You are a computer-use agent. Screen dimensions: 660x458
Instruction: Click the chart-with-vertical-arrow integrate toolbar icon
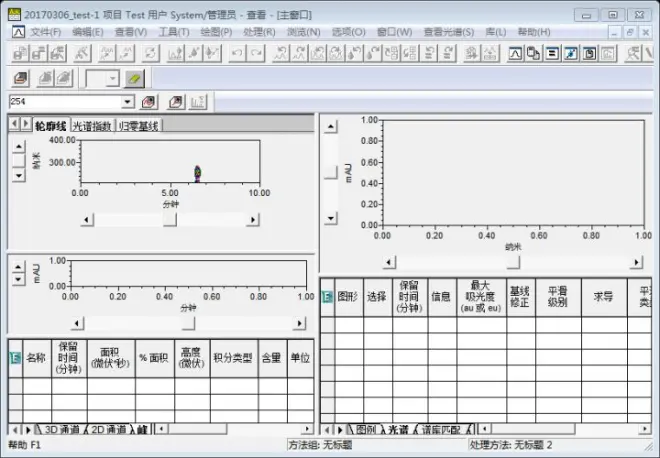tap(176, 53)
